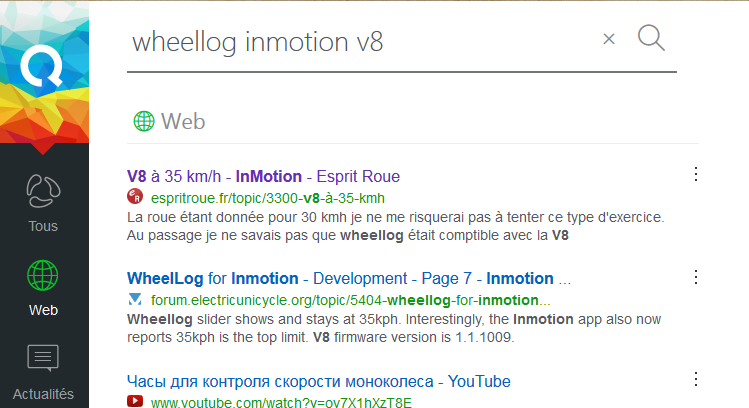Open options menu for Esprit Roue result
Screen dimensions: 749x408
coord(696,174)
